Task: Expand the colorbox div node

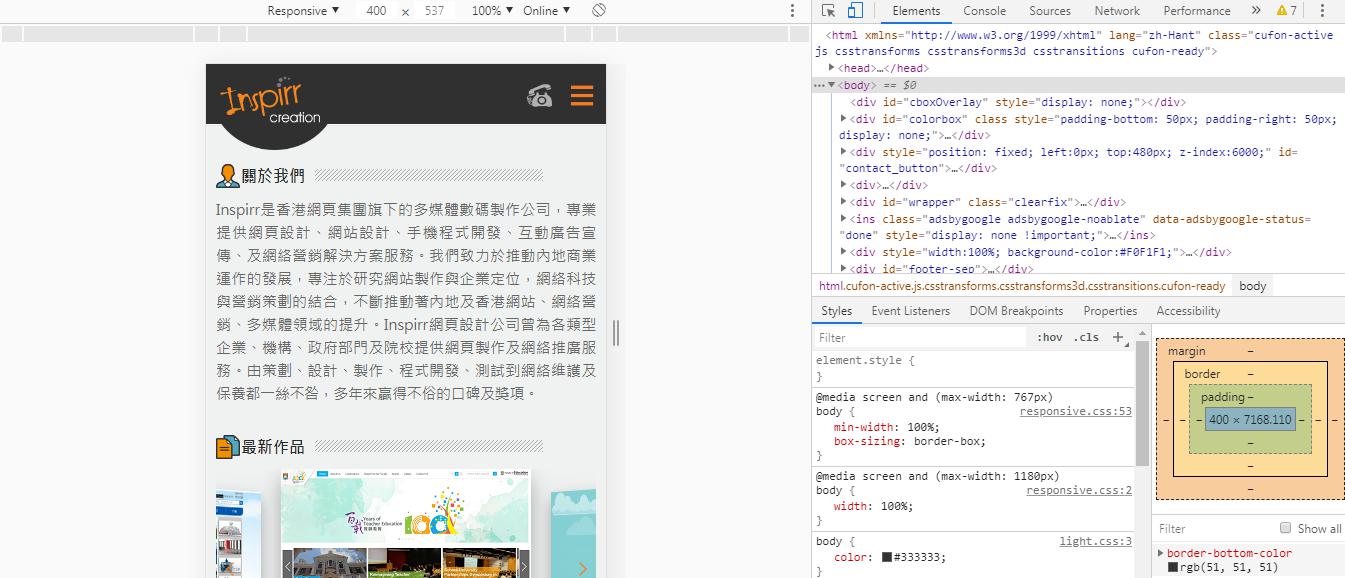Action: (844, 119)
